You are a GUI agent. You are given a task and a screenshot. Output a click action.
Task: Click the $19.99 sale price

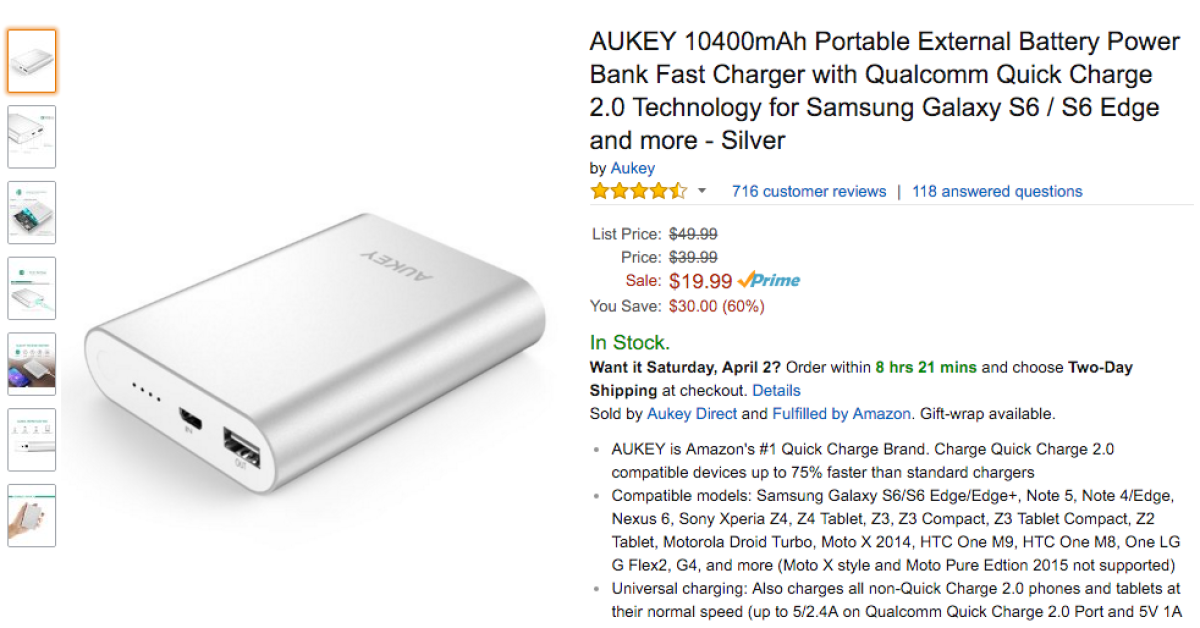tap(700, 281)
